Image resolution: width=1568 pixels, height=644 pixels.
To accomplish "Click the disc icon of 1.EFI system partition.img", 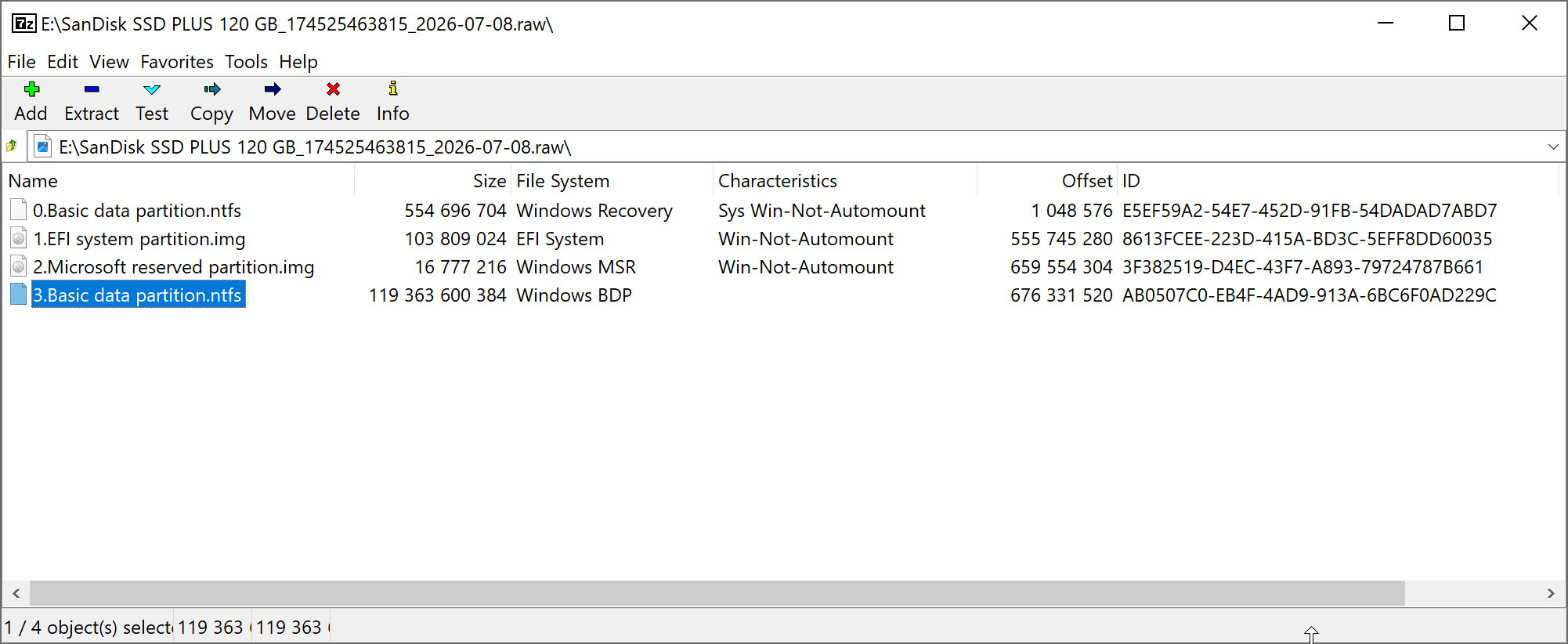I will point(19,237).
